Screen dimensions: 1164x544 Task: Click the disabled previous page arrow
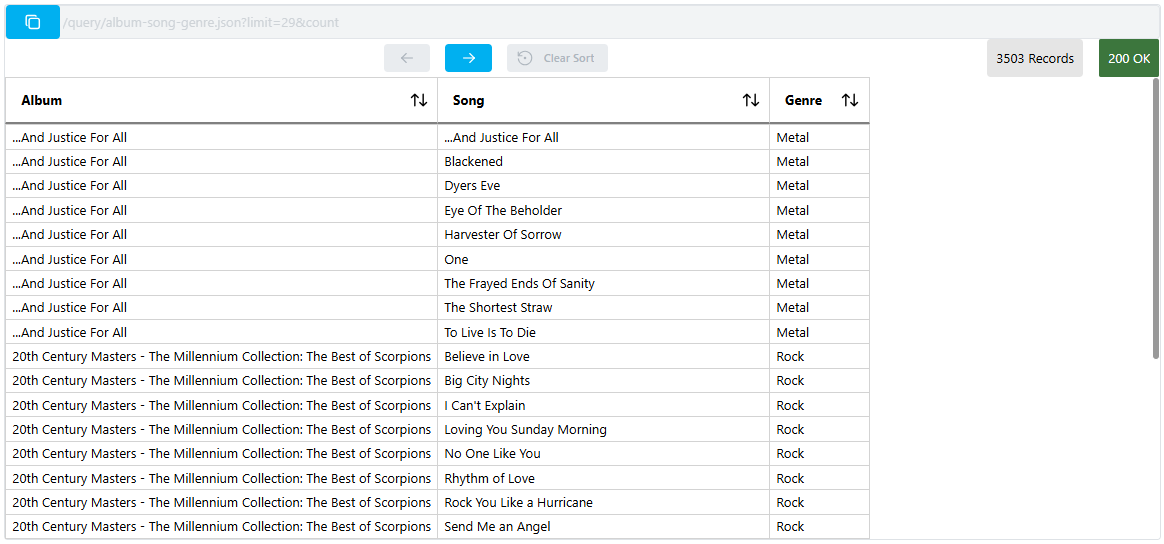[407, 58]
